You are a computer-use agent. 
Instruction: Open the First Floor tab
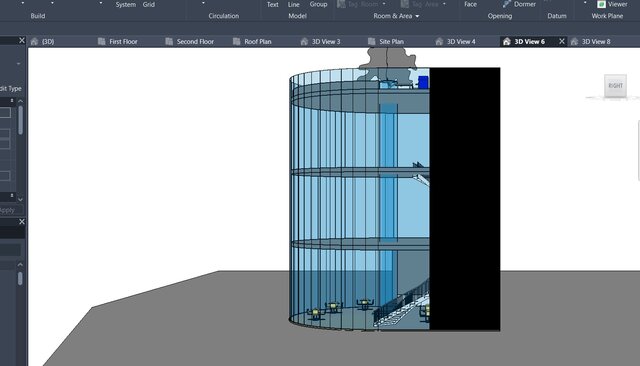coord(123,41)
